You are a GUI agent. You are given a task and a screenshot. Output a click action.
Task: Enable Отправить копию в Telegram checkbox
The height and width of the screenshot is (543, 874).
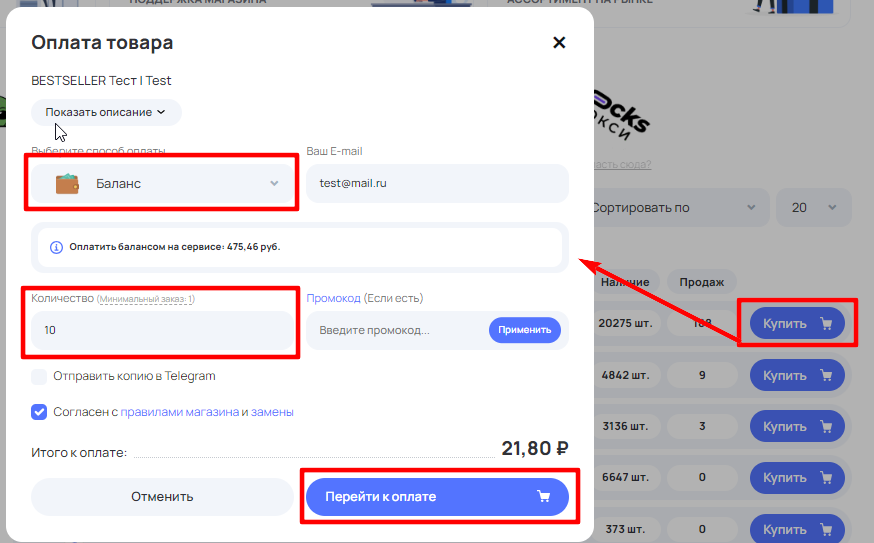39,376
